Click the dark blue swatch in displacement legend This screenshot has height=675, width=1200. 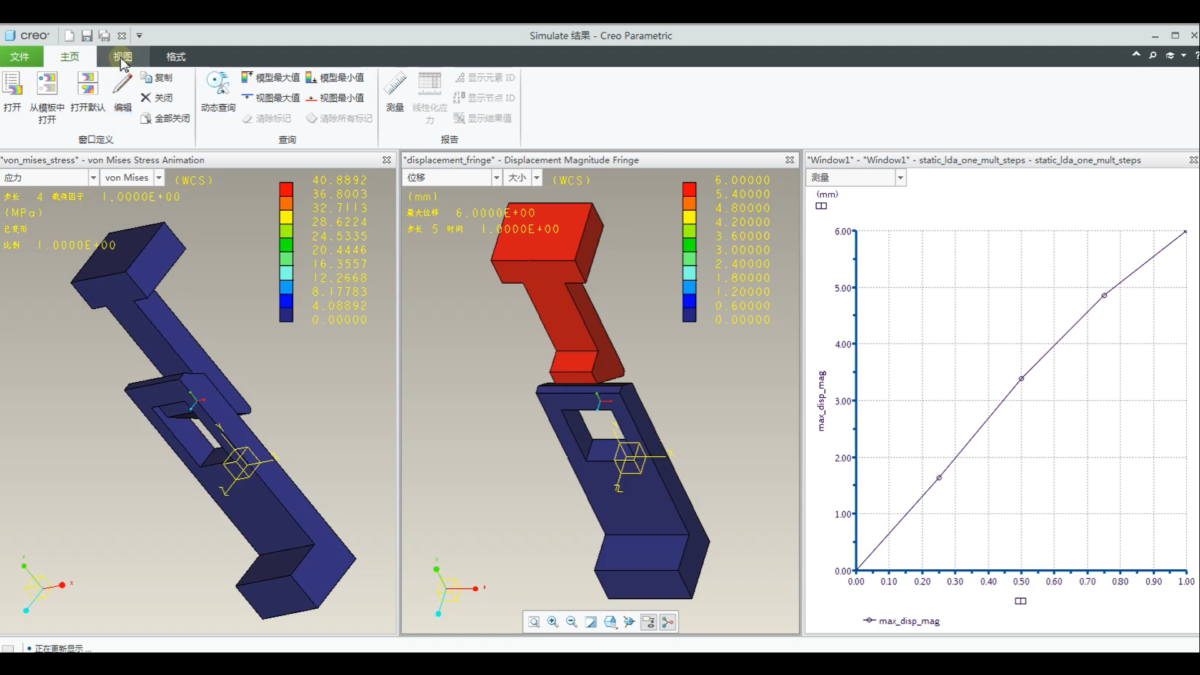click(x=689, y=315)
